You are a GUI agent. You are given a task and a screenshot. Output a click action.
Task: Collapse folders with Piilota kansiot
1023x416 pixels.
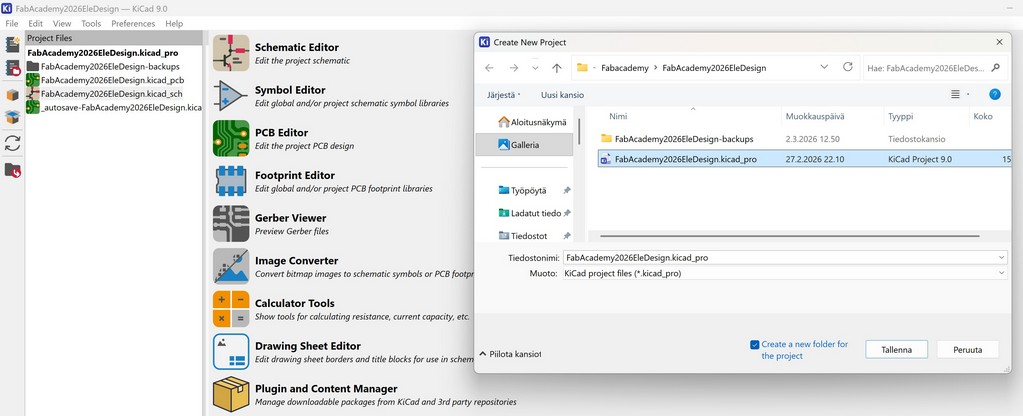click(510, 353)
